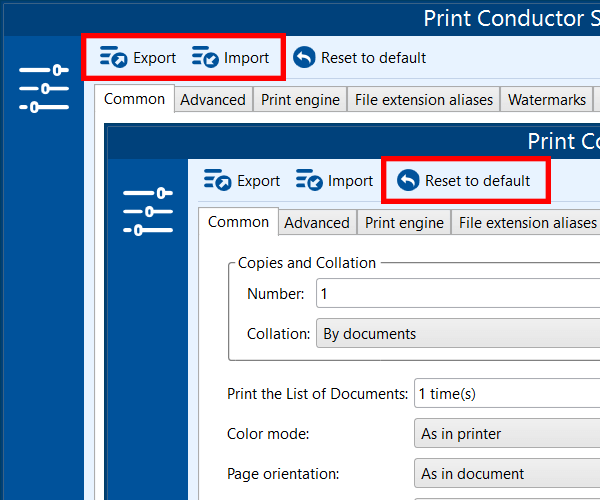Click the Export icon in the outer window

click(x=113, y=57)
